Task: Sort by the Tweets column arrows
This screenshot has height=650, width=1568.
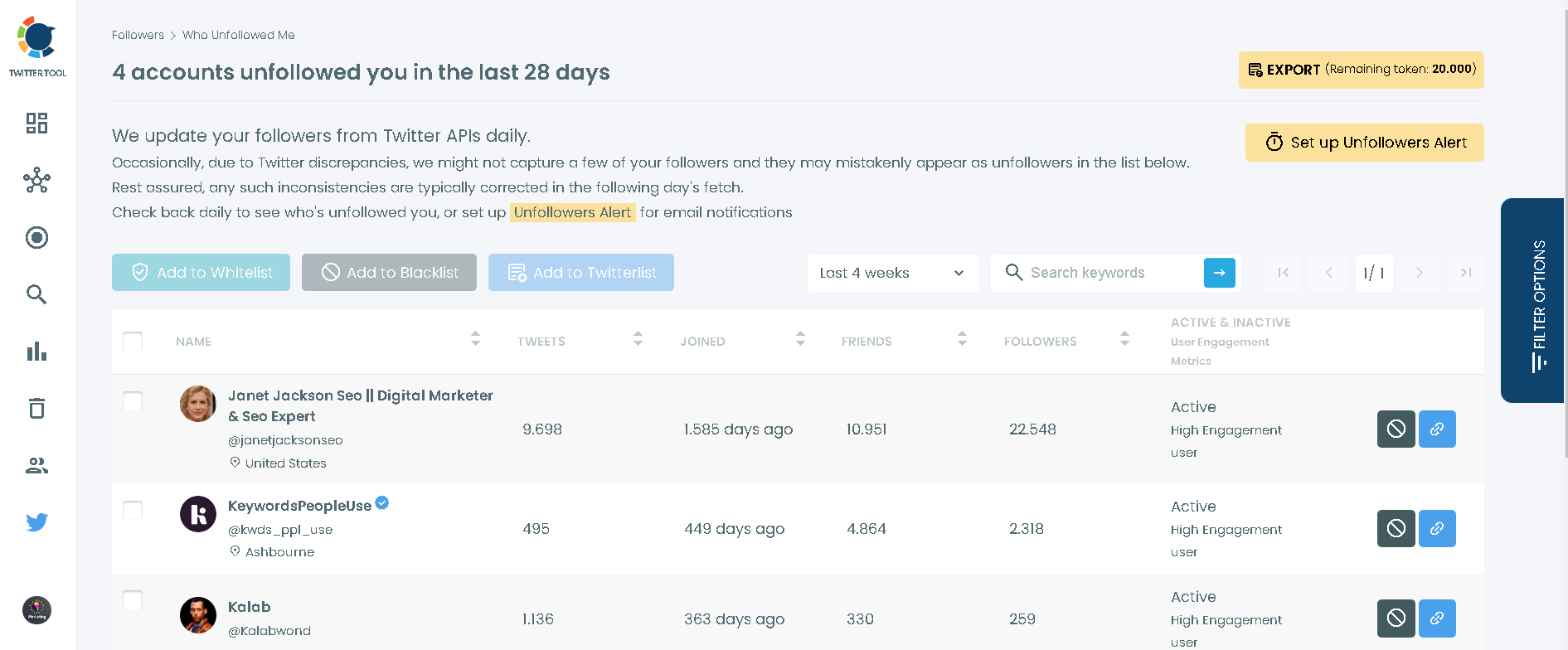Action: point(638,338)
